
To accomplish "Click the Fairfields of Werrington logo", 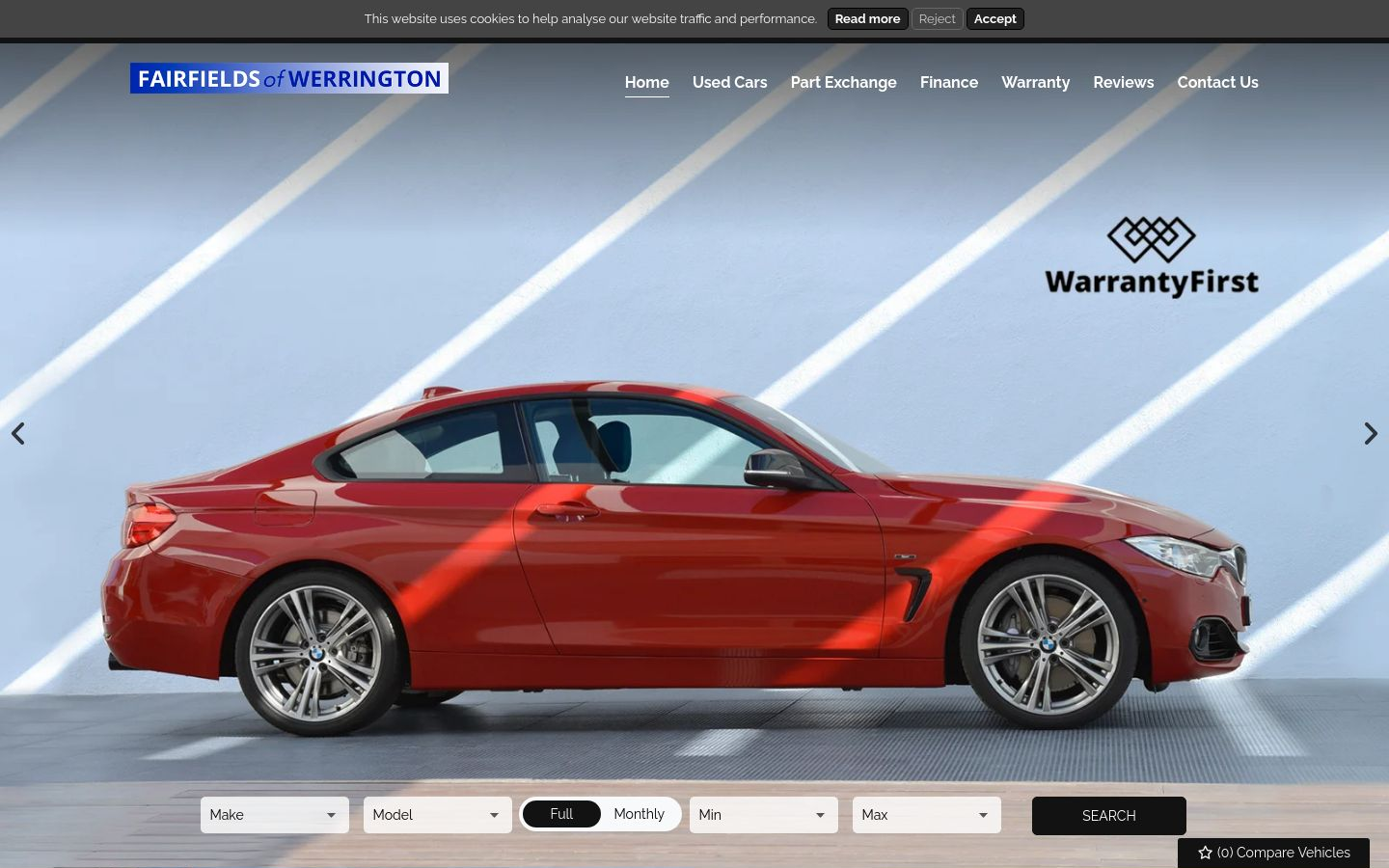I will (x=289, y=78).
